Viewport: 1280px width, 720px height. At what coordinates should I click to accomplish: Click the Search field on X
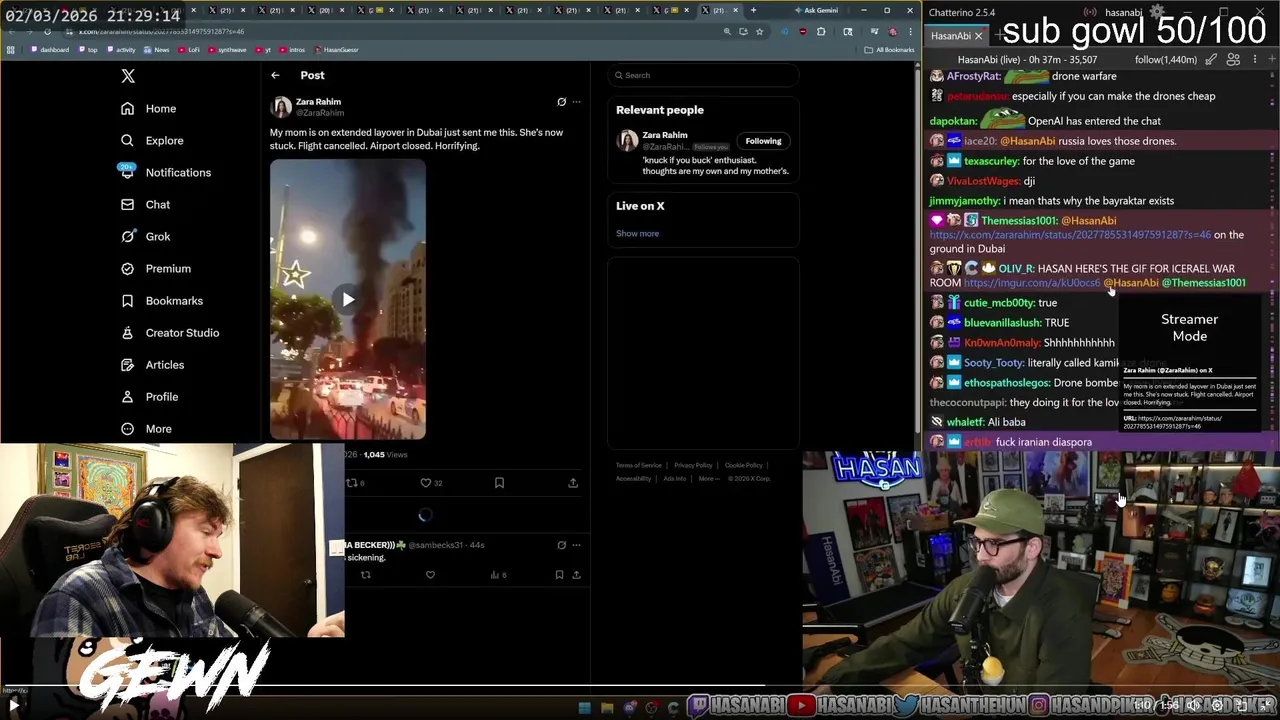703,75
